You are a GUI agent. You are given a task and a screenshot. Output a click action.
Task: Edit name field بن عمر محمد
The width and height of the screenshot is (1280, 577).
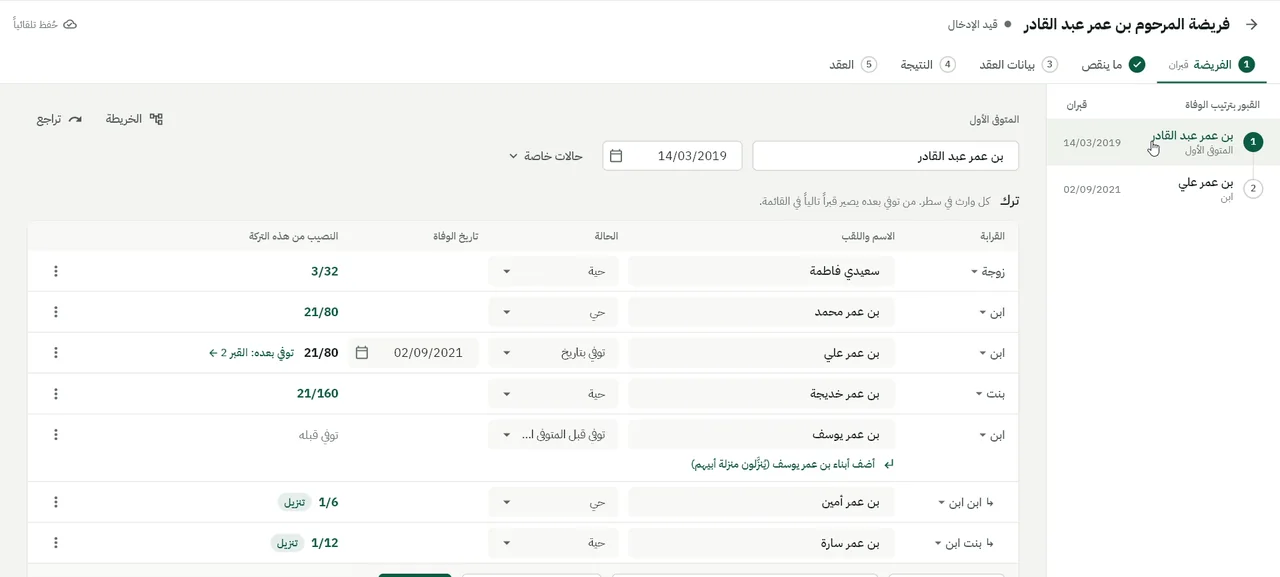(x=761, y=312)
